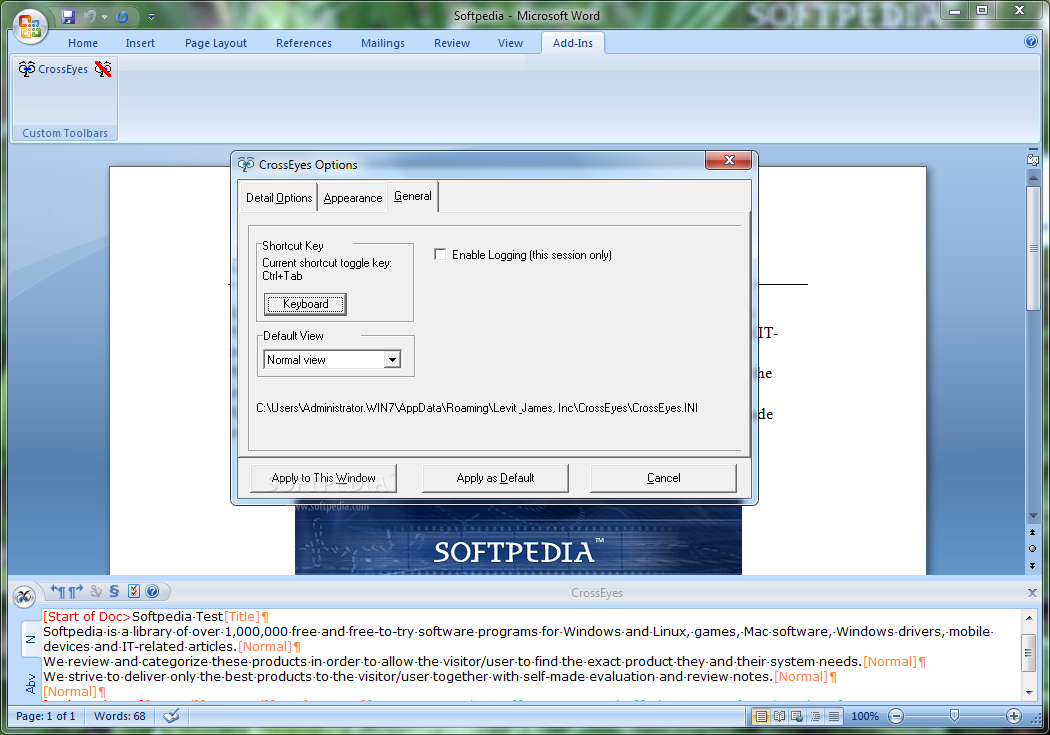Go to the next page using the double down arrow

[1033, 566]
